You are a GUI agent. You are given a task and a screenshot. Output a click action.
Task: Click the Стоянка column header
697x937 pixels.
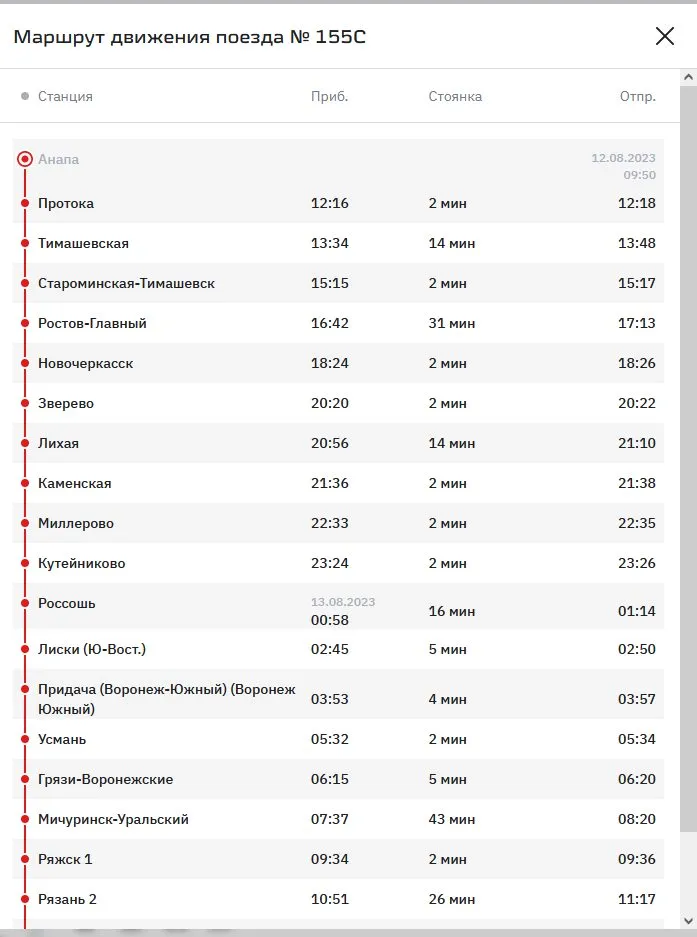point(455,96)
